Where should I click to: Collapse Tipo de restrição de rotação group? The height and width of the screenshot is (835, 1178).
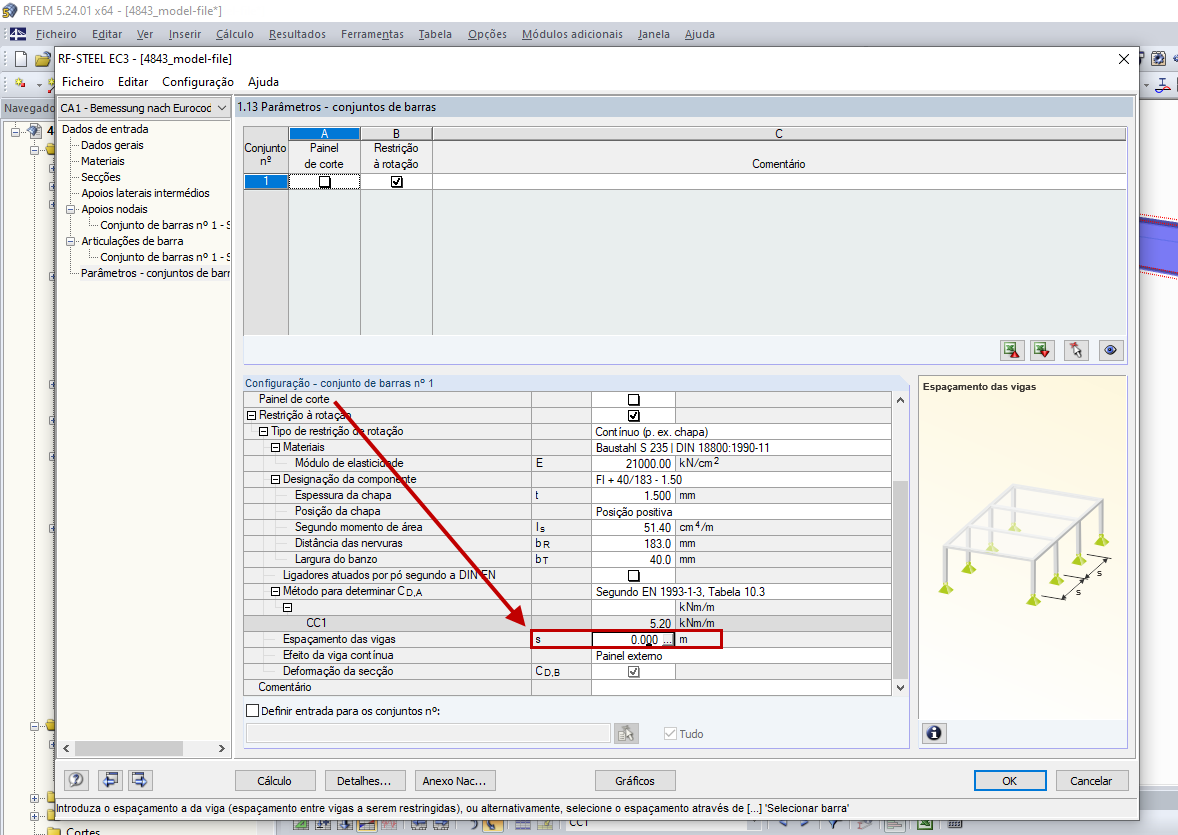click(264, 431)
